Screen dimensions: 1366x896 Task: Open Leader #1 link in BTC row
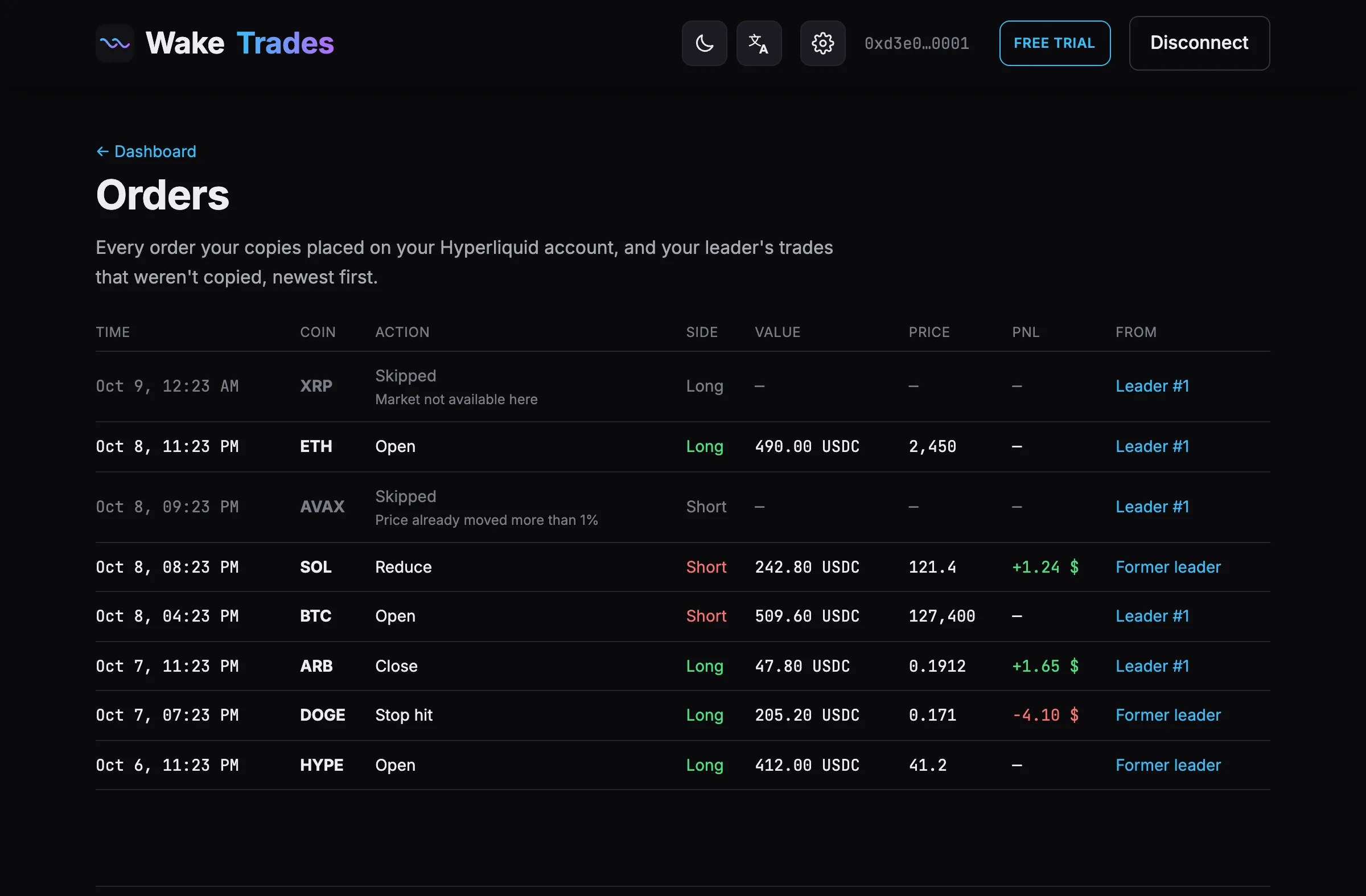[1152, 616]
